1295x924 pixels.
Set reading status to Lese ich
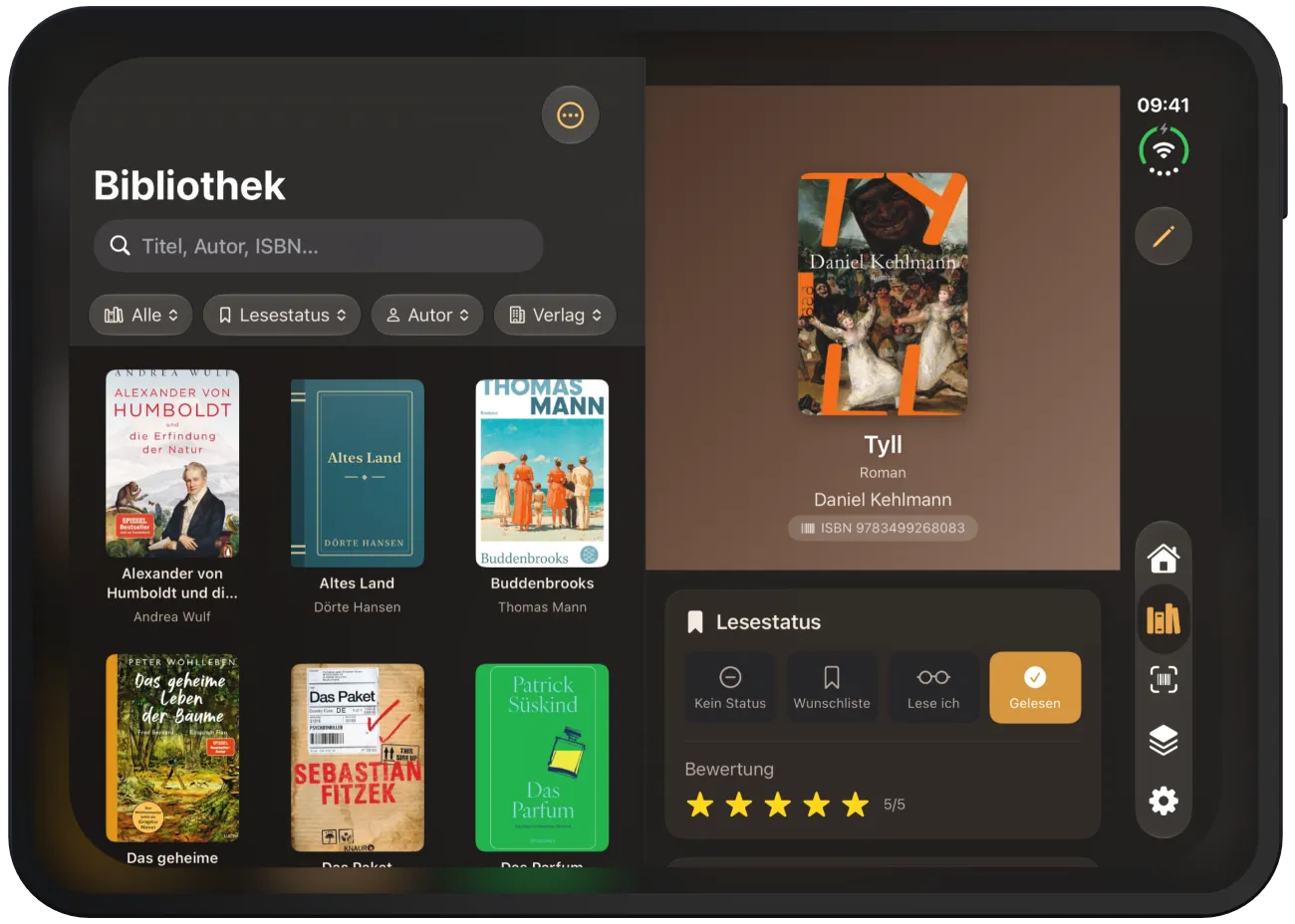(933, 688)
